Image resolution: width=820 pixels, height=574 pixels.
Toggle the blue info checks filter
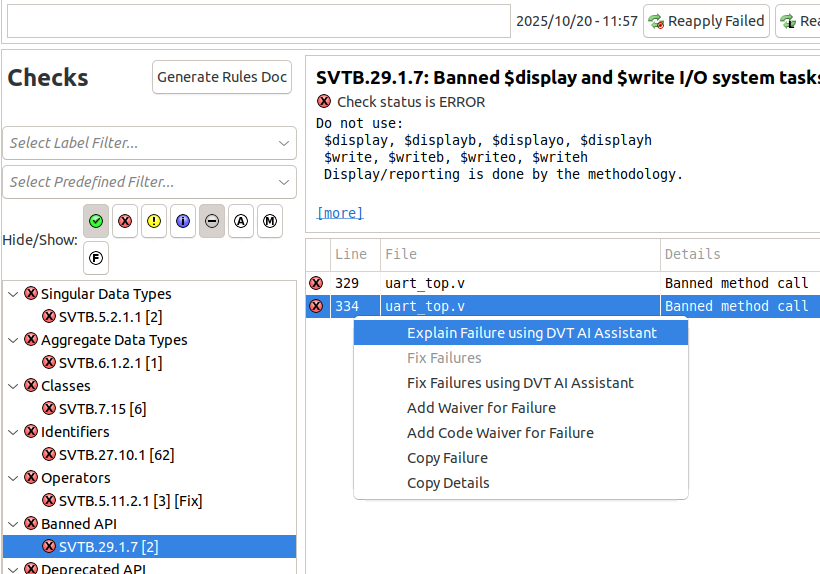point(183,221)
